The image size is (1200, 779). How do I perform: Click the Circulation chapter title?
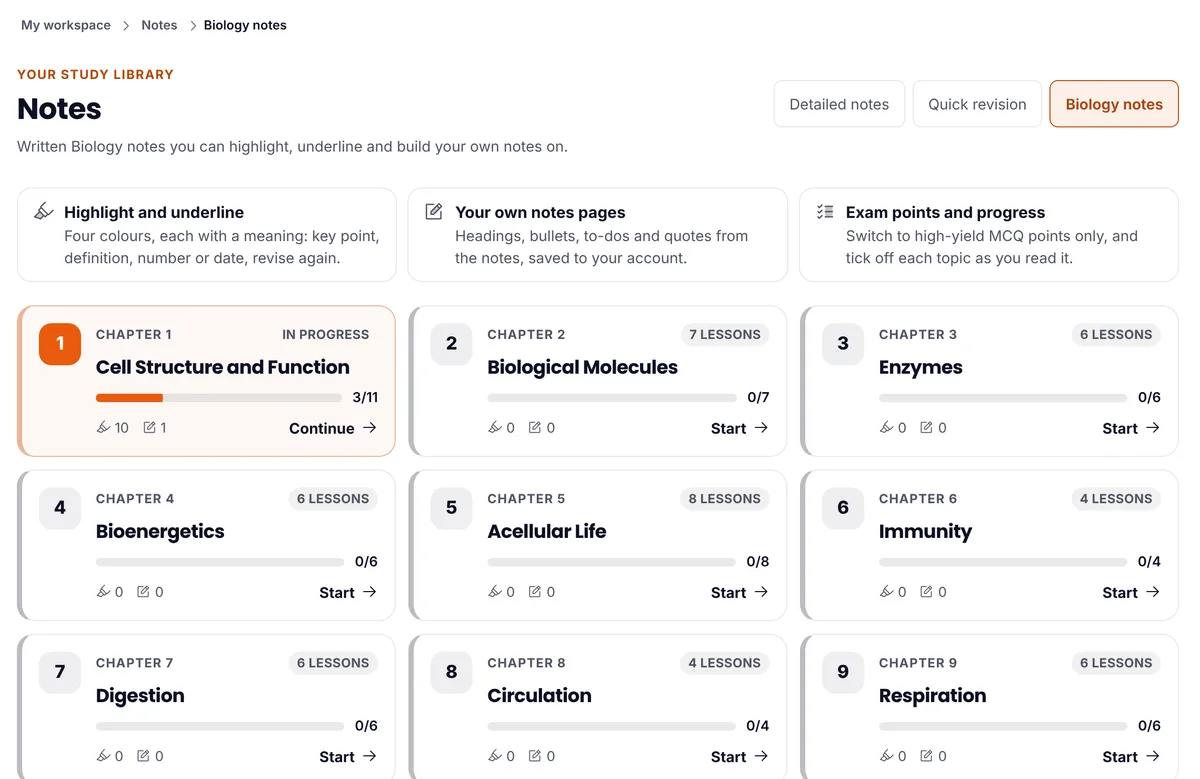pyautogui.click(x=539, y=695)
